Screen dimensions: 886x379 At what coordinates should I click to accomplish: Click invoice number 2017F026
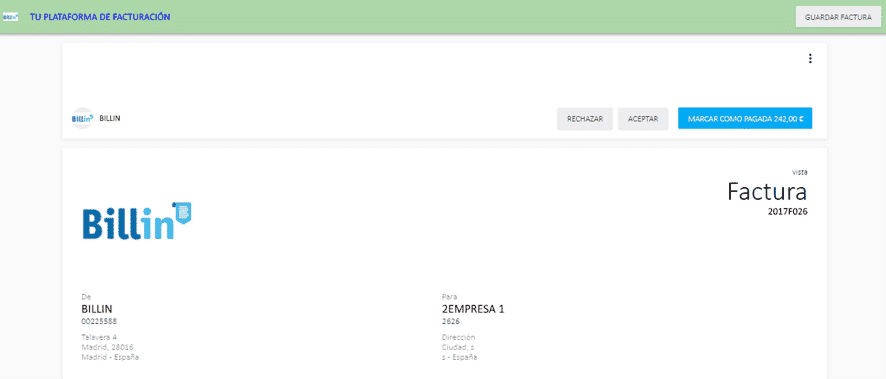point(788,211)
